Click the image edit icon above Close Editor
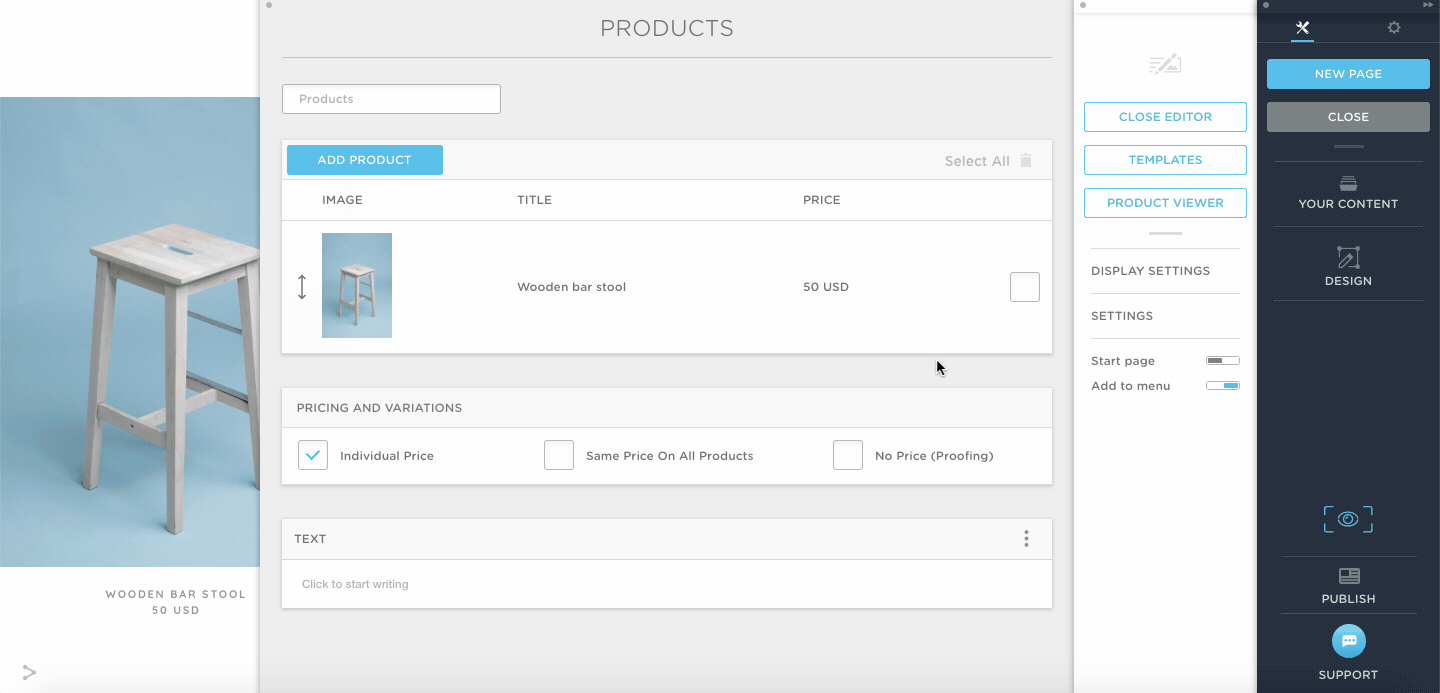The image size is (1440, 693). pos(1165,64)
